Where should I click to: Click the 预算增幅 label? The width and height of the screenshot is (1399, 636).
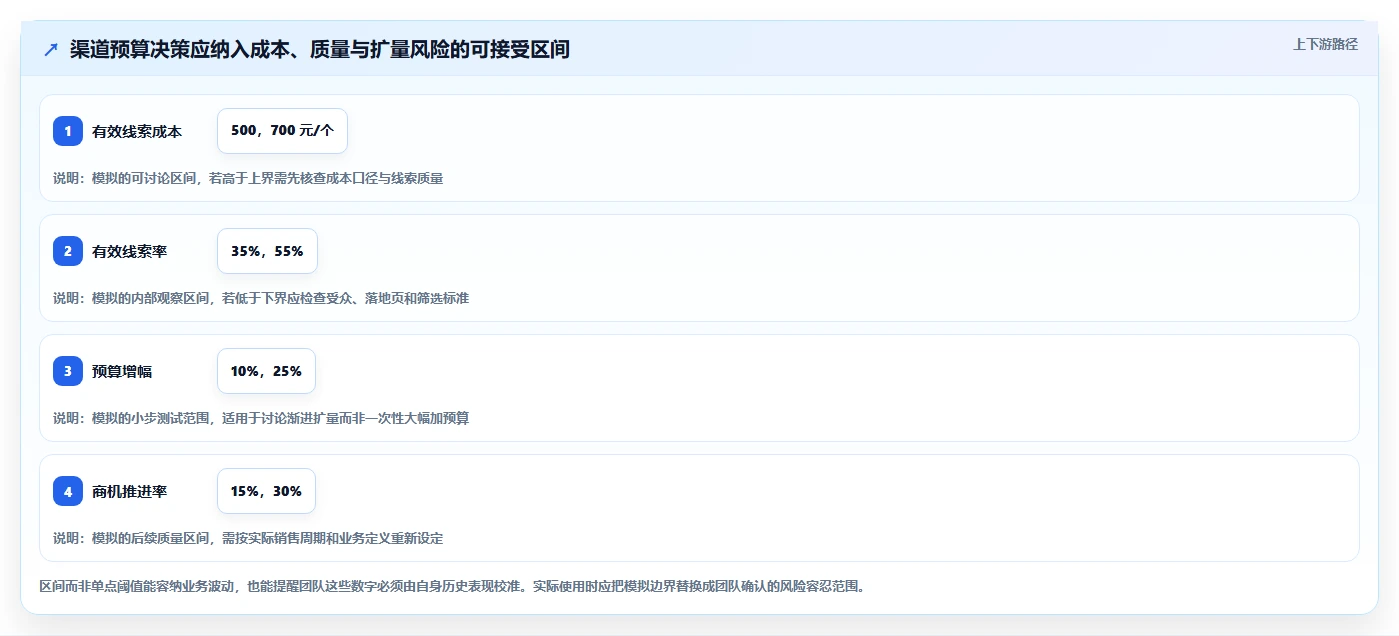(122, 371)
